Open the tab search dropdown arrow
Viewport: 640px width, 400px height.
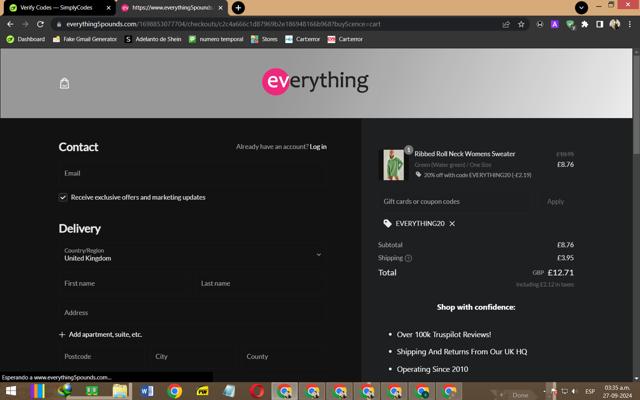(x=581, y=8)
